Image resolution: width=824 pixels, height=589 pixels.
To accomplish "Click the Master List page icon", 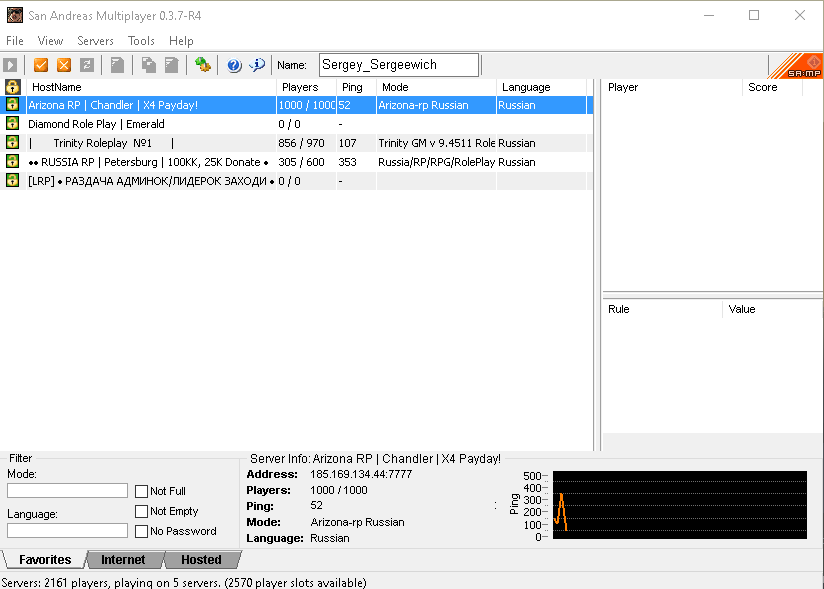I will pyautogui.click(x=117, y=65).
